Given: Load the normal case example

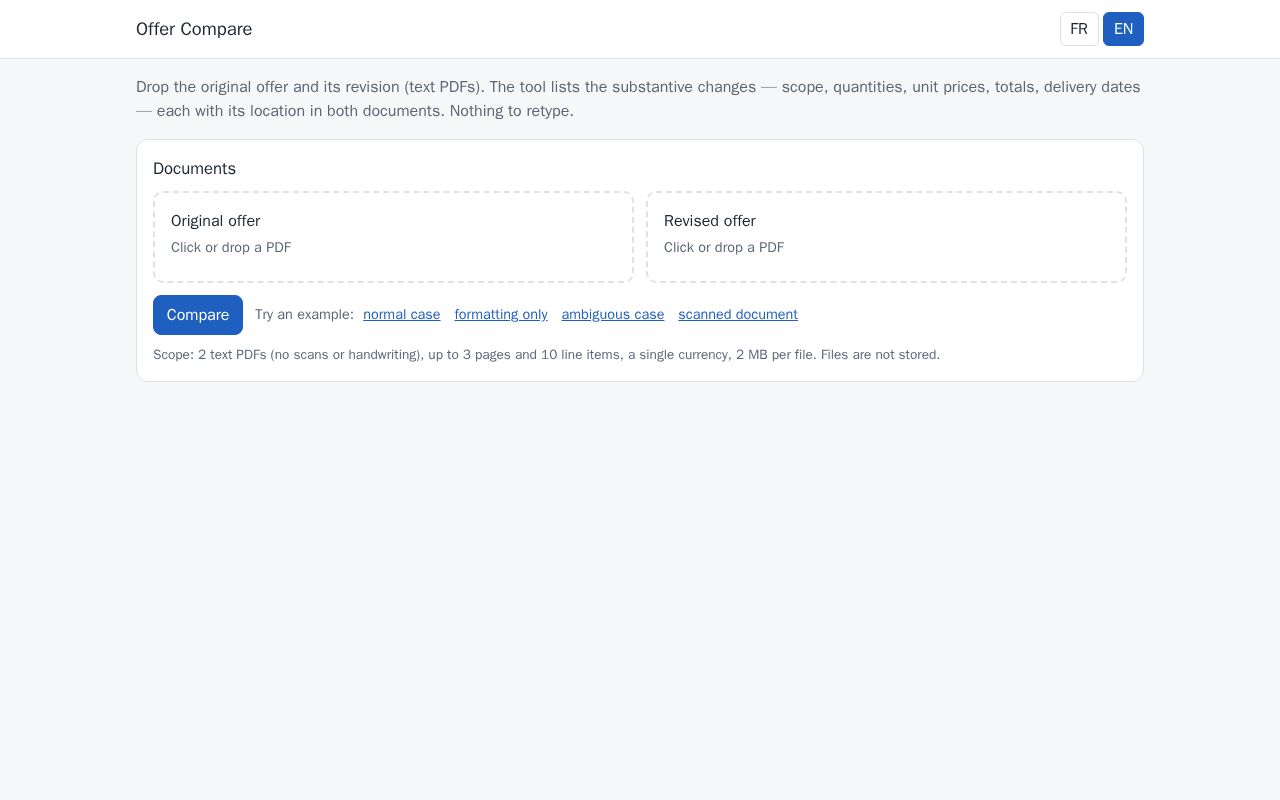Looking at the screenshot, I should pos(402,314).
